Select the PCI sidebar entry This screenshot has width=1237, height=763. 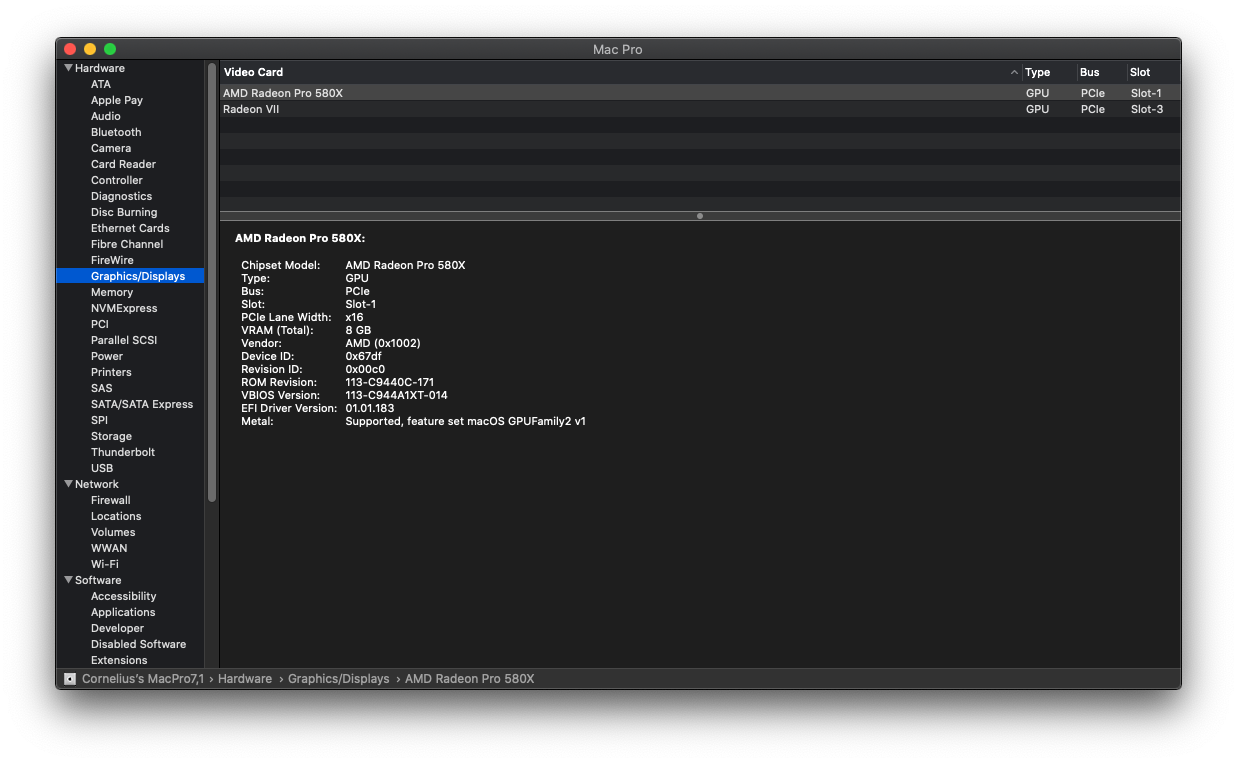[100, 324]
